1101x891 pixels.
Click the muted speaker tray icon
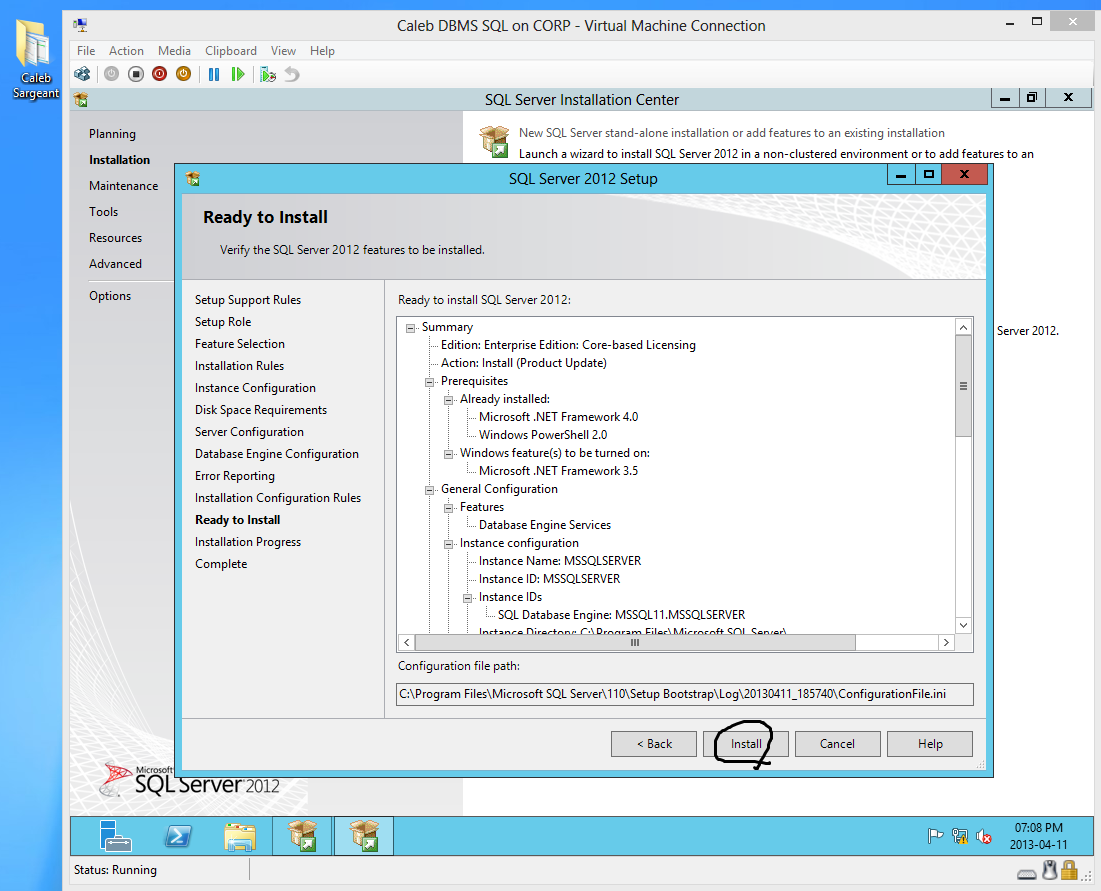(x=984, y=836)
